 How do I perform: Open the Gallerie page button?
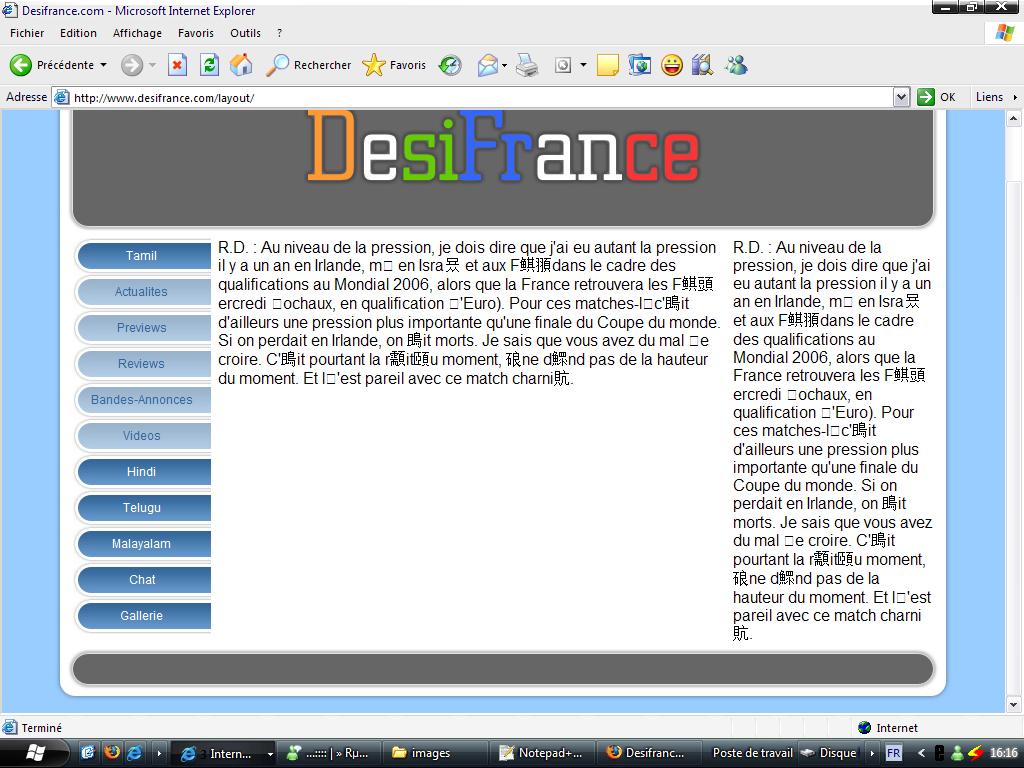coord(144,615)
